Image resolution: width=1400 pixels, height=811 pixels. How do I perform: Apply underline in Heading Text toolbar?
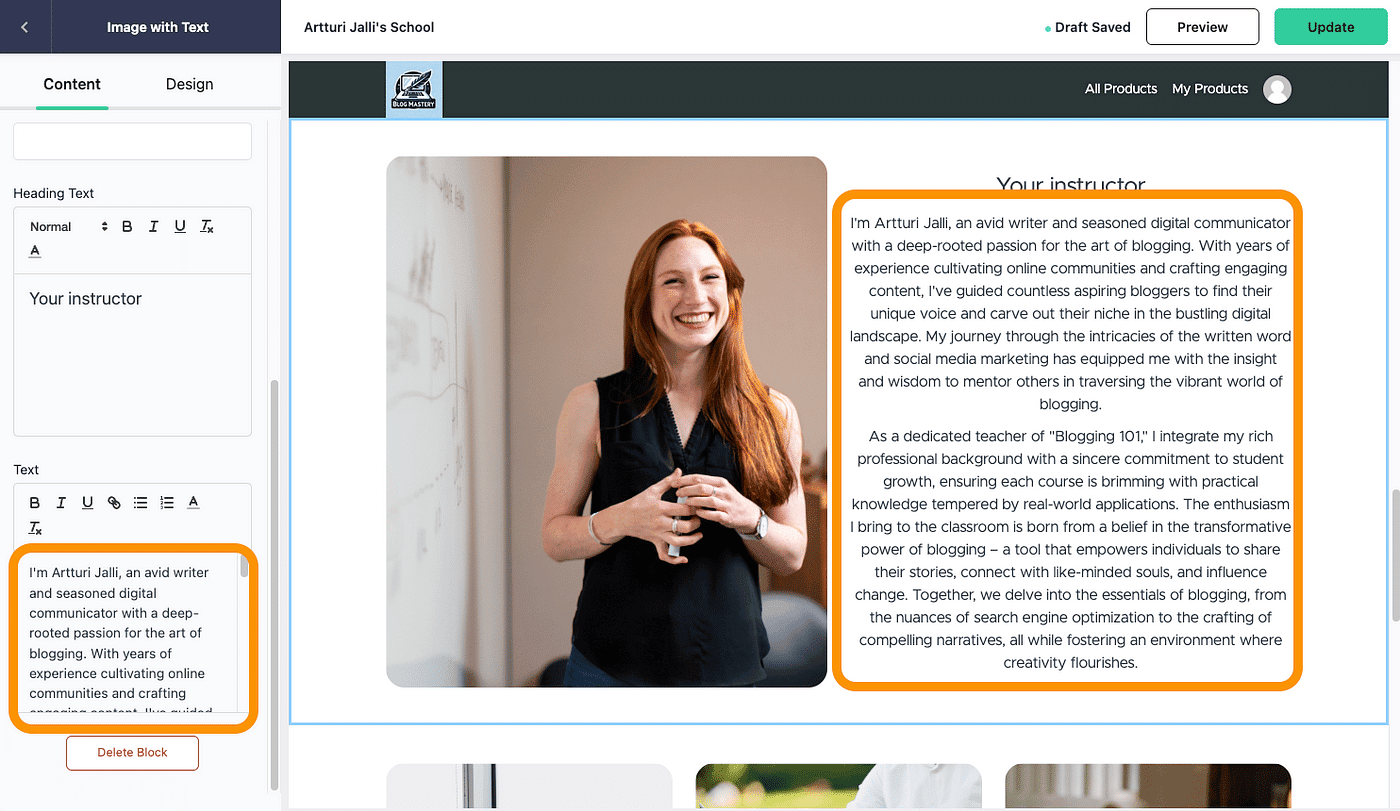180,227
